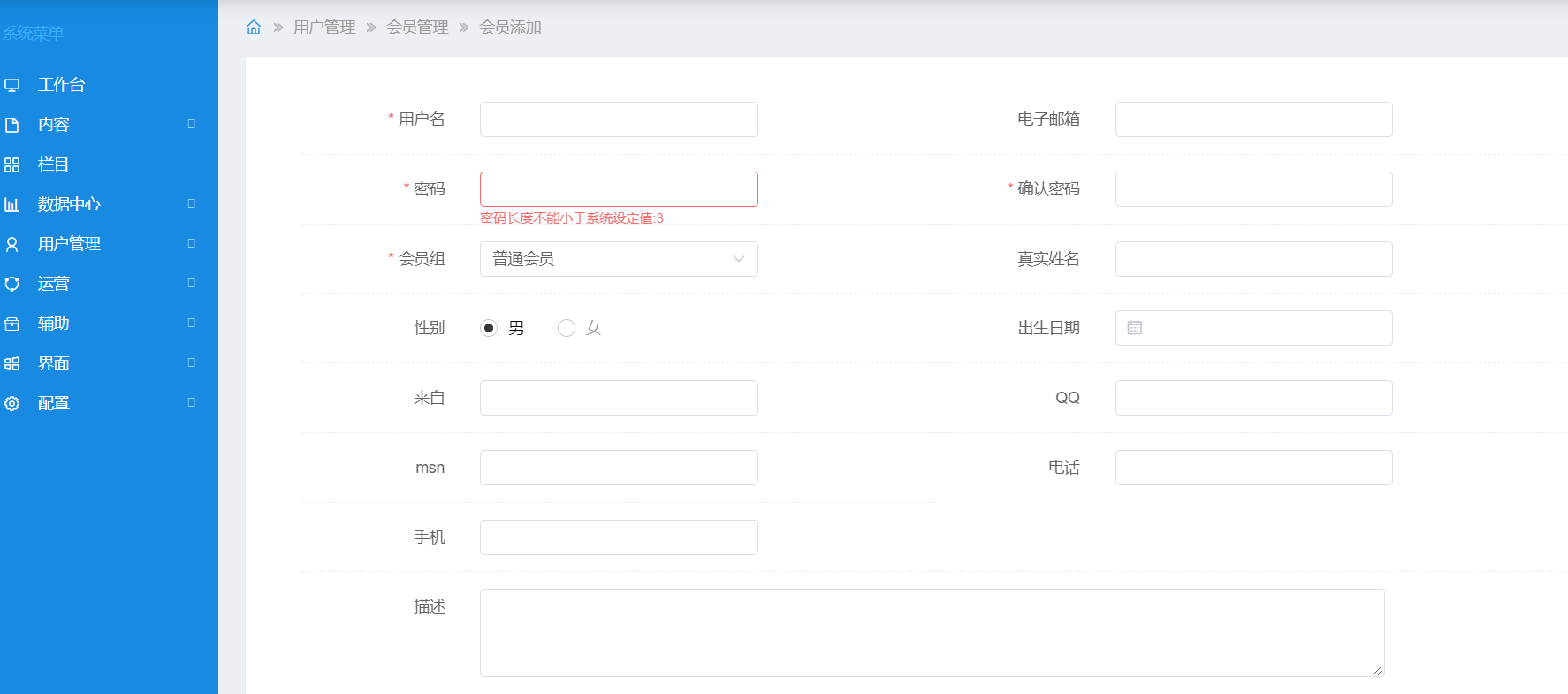Expand the 辅助 sidebar submenu arrow
1568x694 pixels.
[191, 324]
